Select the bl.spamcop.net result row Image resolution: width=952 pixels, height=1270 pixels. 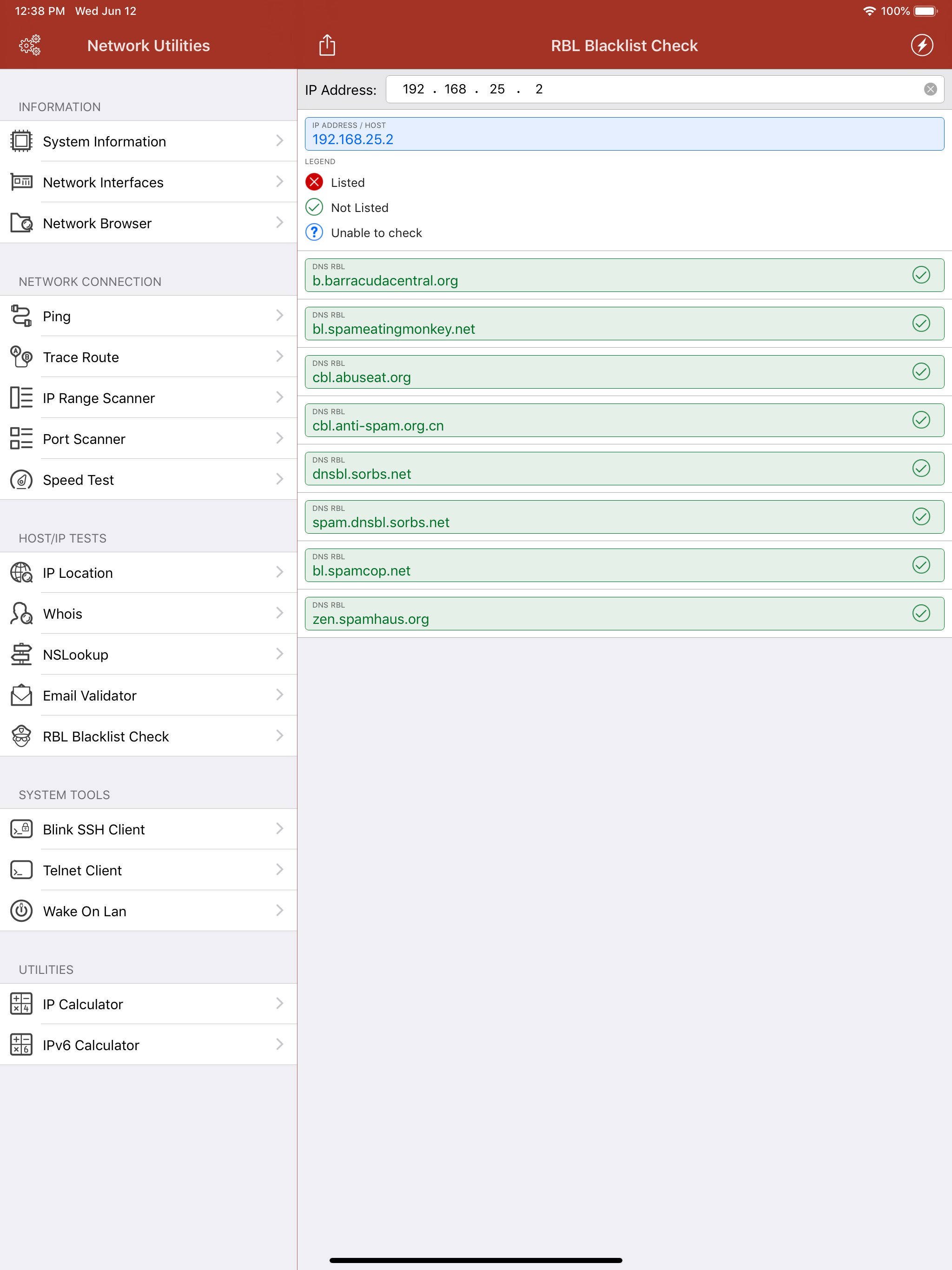(x=623, y=565)
